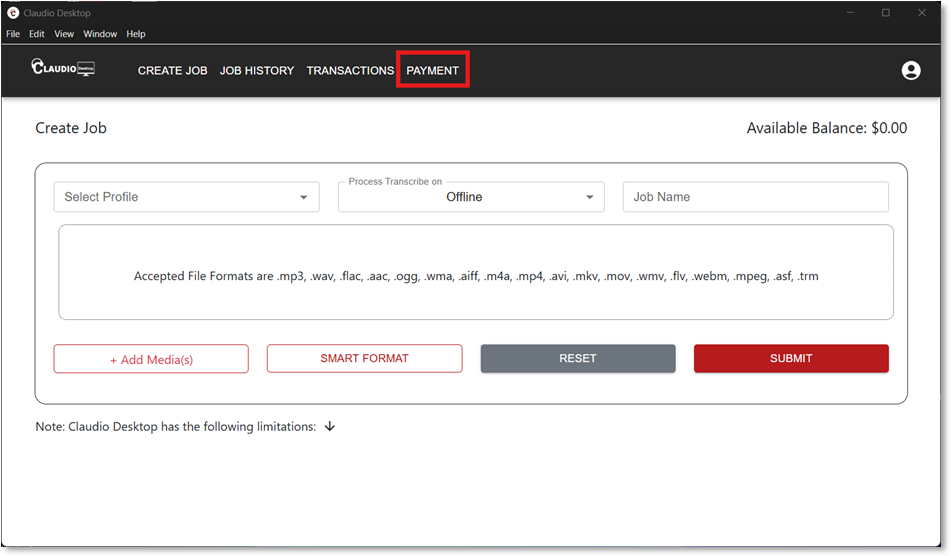This screenshot has height=556, width=951.
Task: Go to the Create Job tab
Action: pyautogui.click(x=172, y=70)
